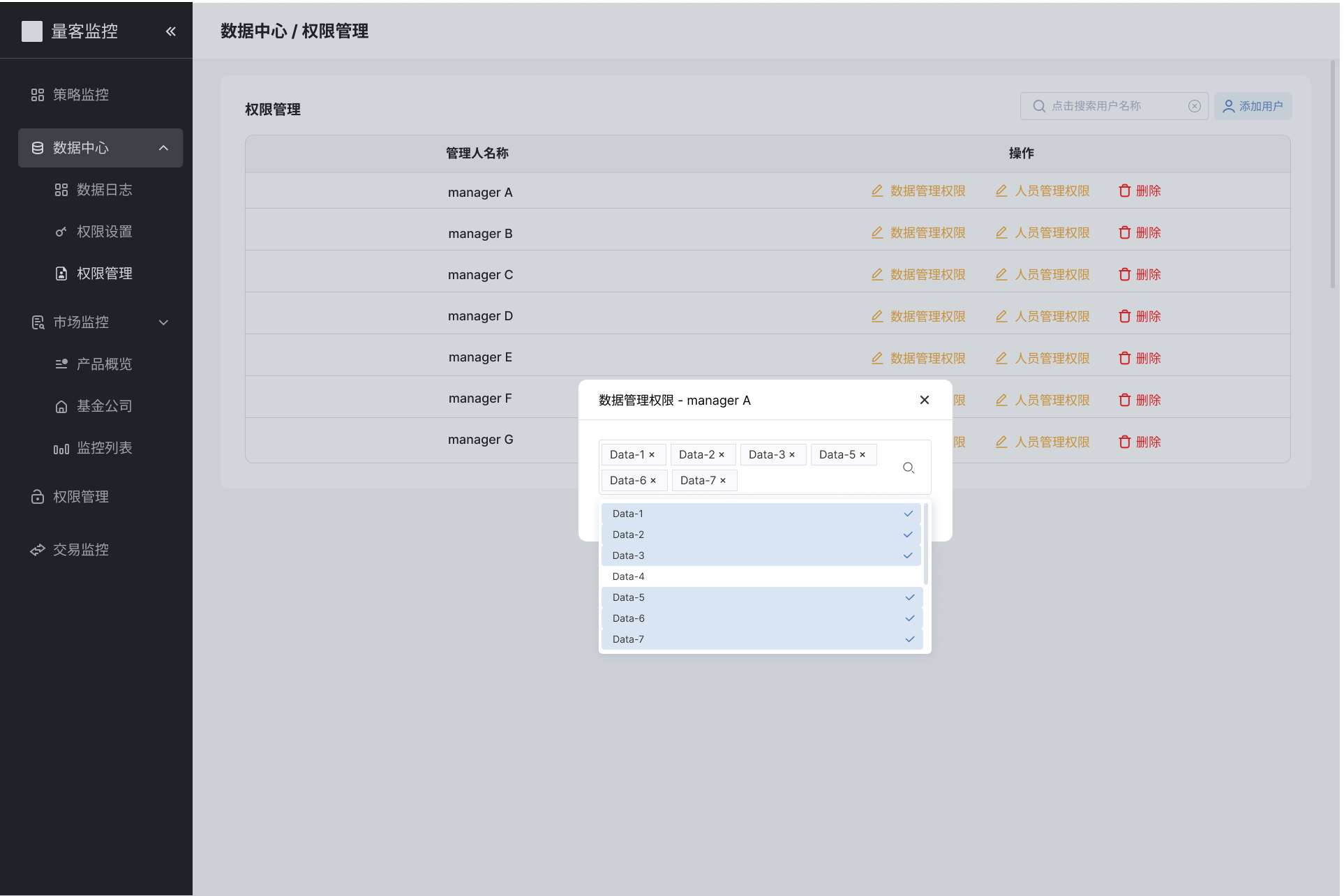1344x896 pixels.
Task: Click the multi-select tag box area
Action: 809,480
